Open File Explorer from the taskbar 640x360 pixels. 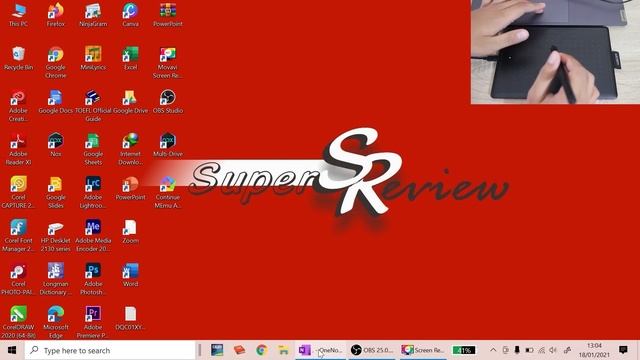point(283,350)
